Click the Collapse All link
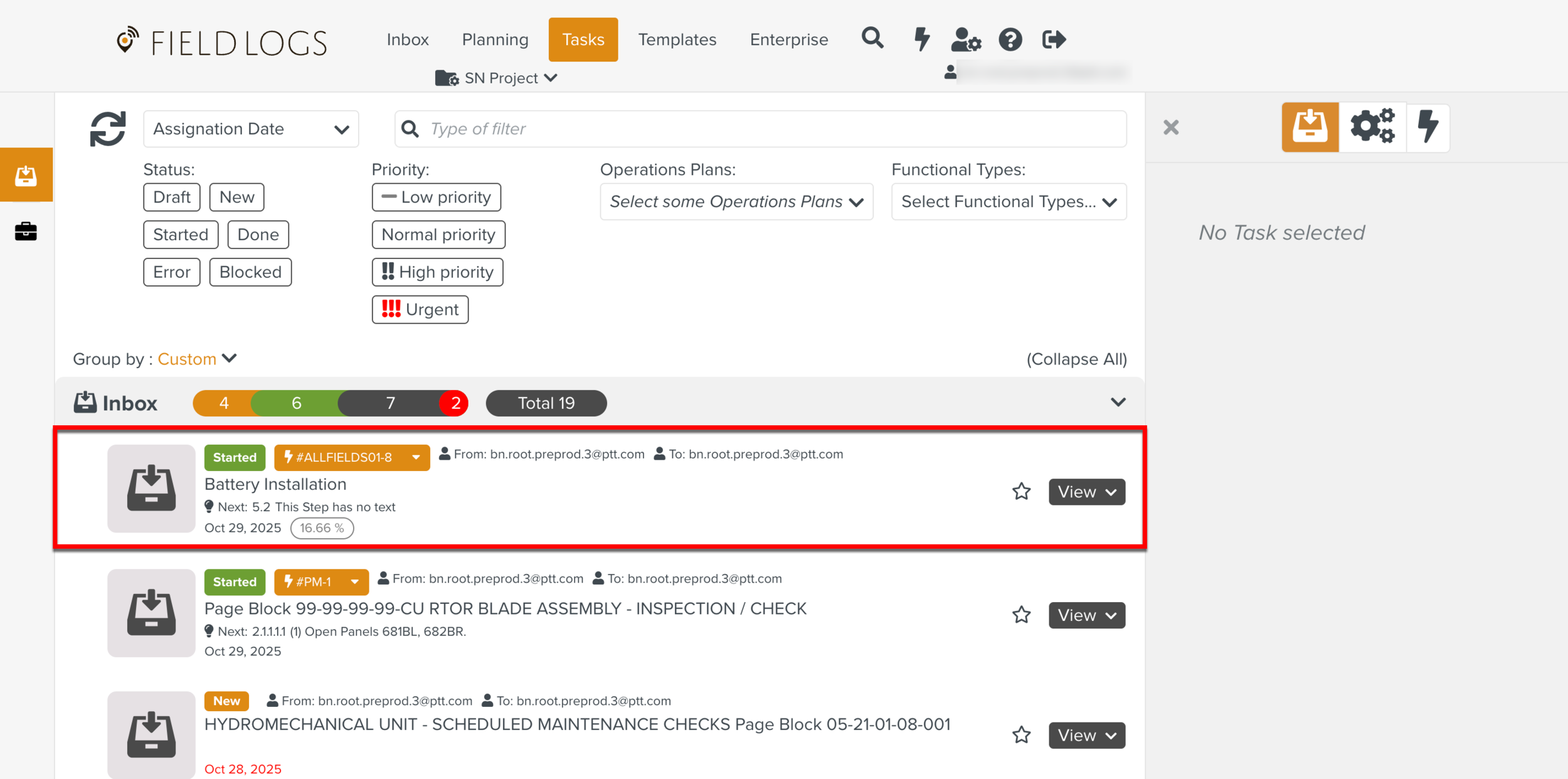The width and height of the screenshot is (1568, 779). pyautogui.click(x=1076, y=359)
